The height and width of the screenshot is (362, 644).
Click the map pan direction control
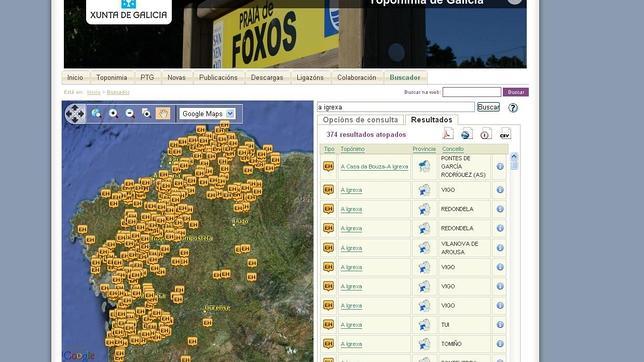(75, 114)
